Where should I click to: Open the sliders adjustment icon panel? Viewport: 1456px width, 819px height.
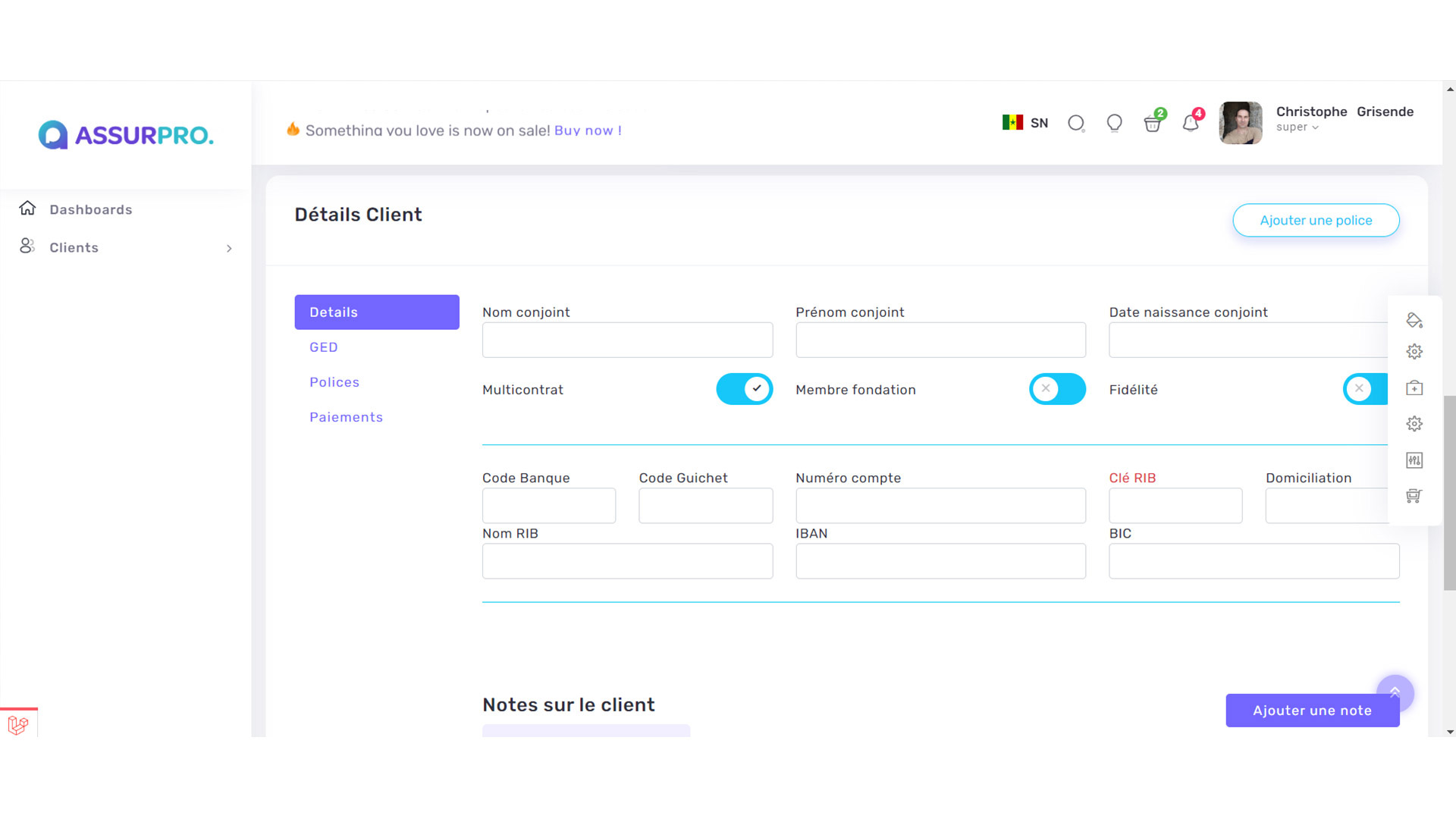point(1414,460)
